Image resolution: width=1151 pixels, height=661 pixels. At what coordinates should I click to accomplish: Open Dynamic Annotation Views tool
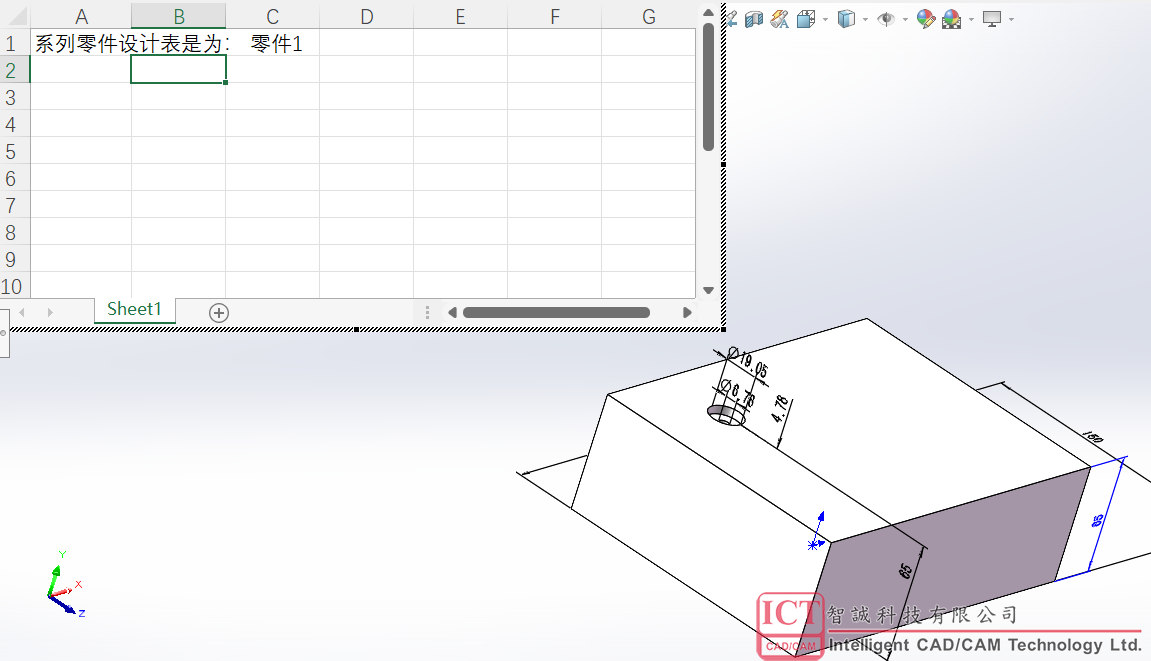pyautogui.click(x=780, y=19)
